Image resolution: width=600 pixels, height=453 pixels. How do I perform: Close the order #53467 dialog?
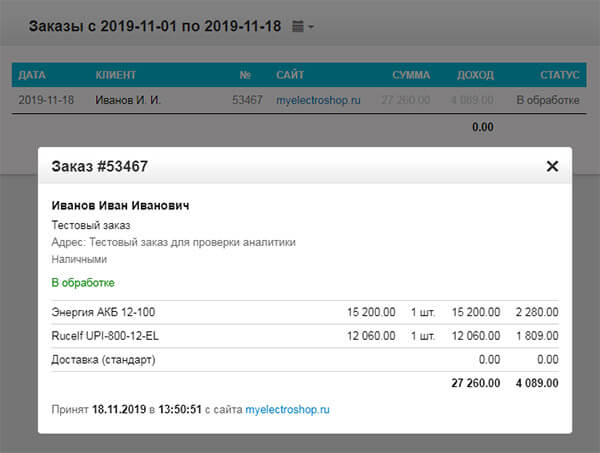[x=552, y=166]
